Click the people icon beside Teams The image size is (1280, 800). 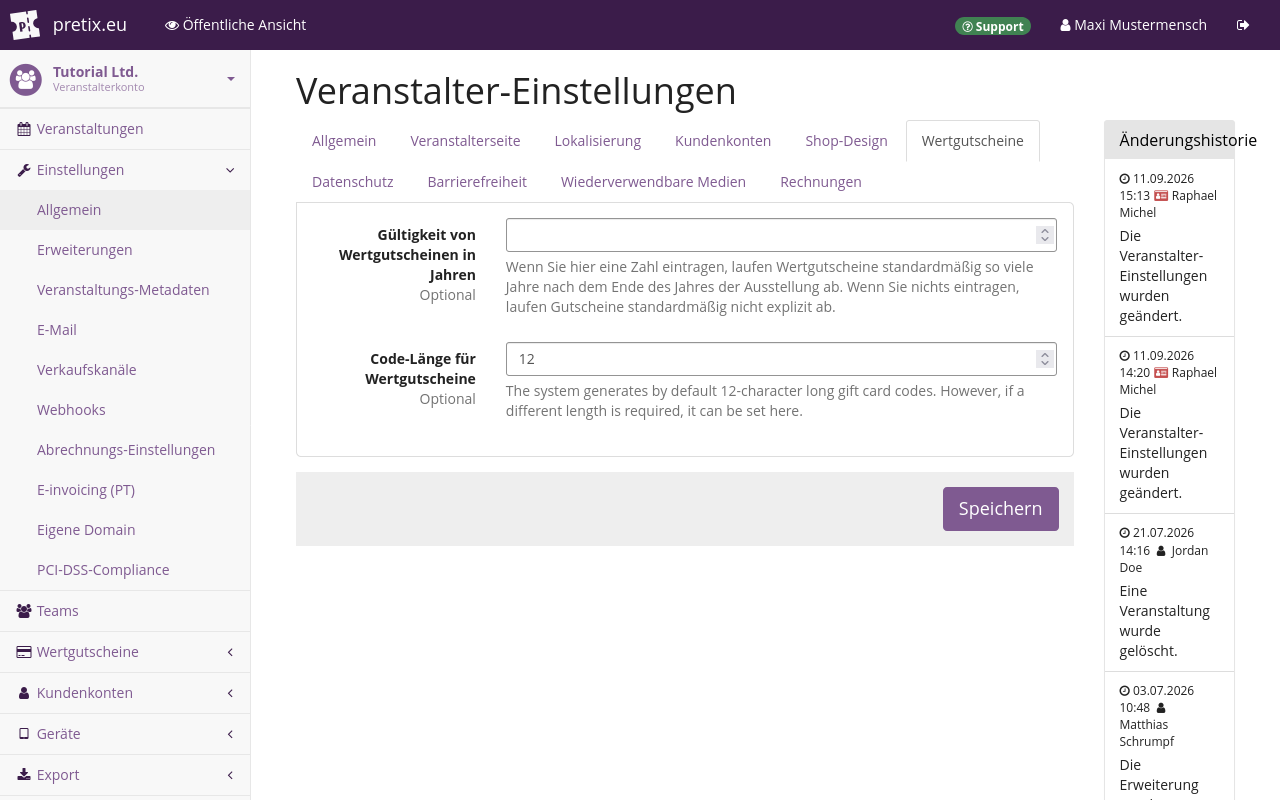24,611
